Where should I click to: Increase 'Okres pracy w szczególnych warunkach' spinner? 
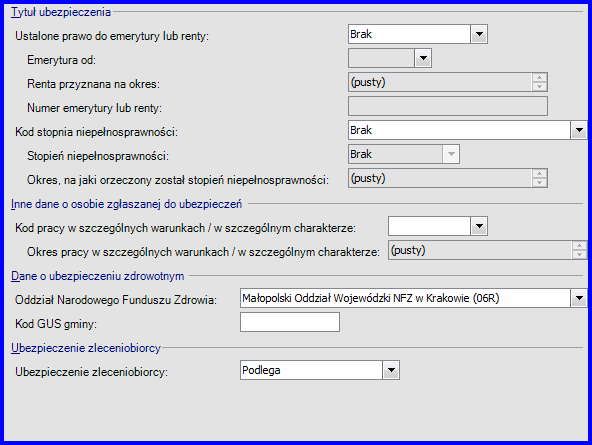580,245
